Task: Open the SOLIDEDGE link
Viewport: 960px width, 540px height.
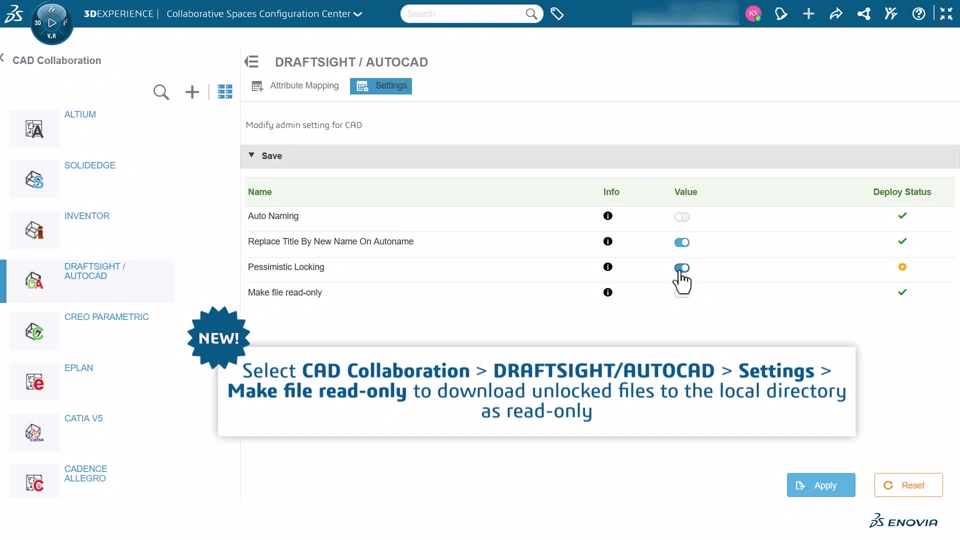Action: click(x=90, y=165)
